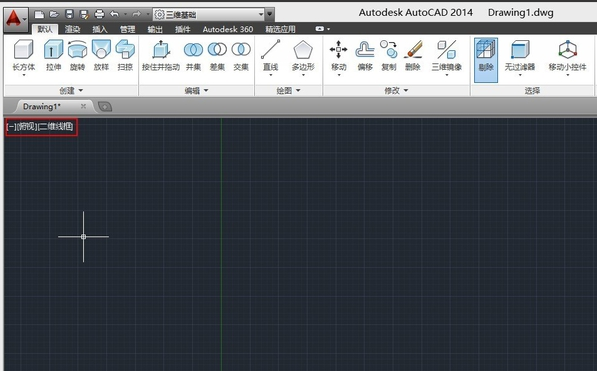This screenshot has height=371, width=597.
Task: Click the ribbon minimize toggle after 精选应用
Action: [320, 29]
